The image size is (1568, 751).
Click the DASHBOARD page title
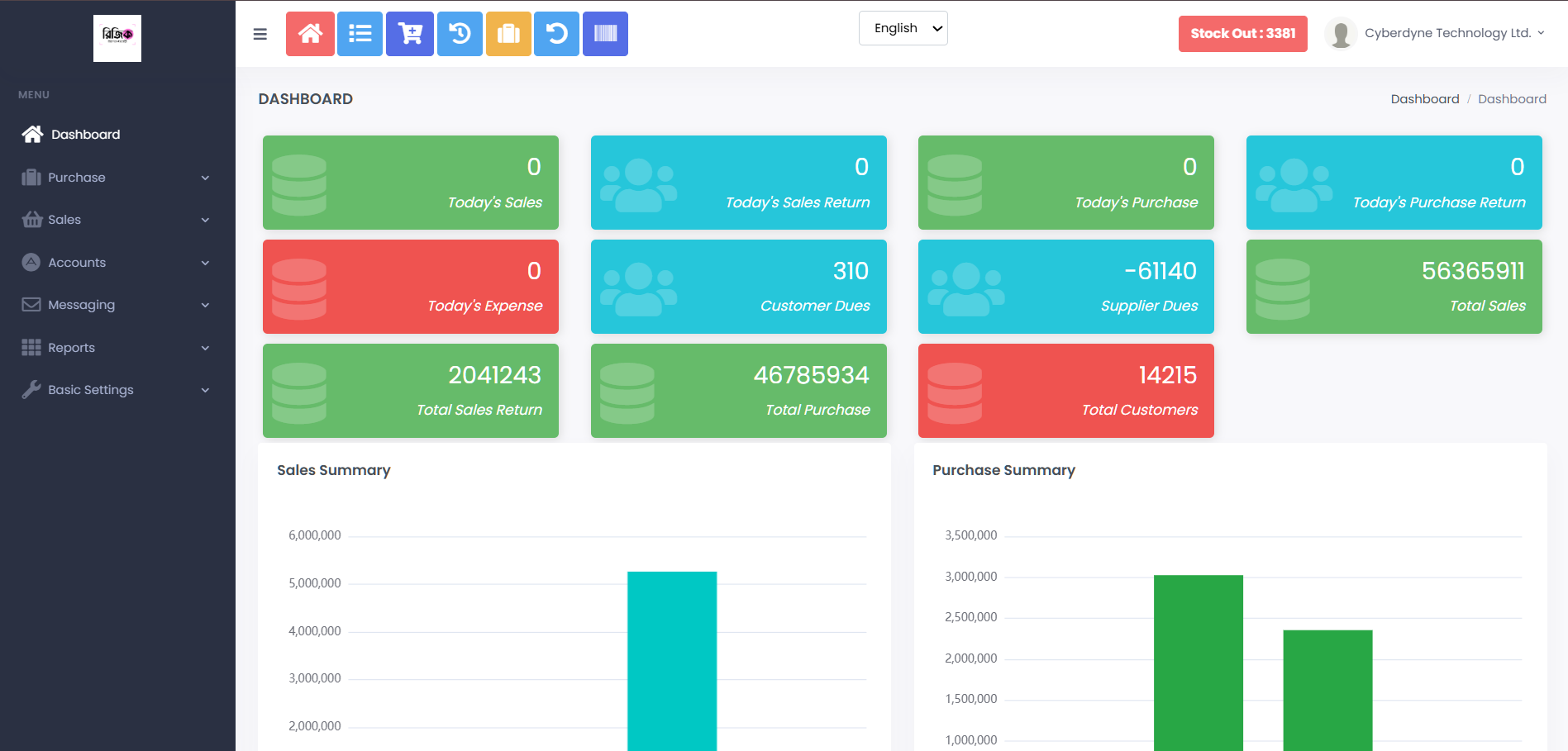pos(305,99)
